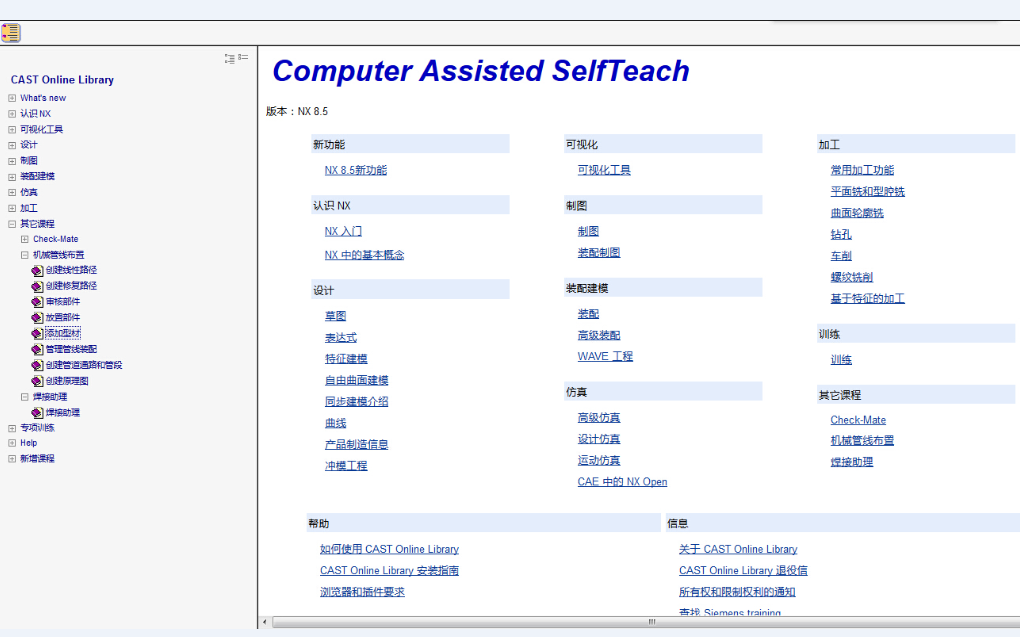Collapse the 机械管线布置 tree node
The width and height of the screenshot is (1020, 637).
25,255
